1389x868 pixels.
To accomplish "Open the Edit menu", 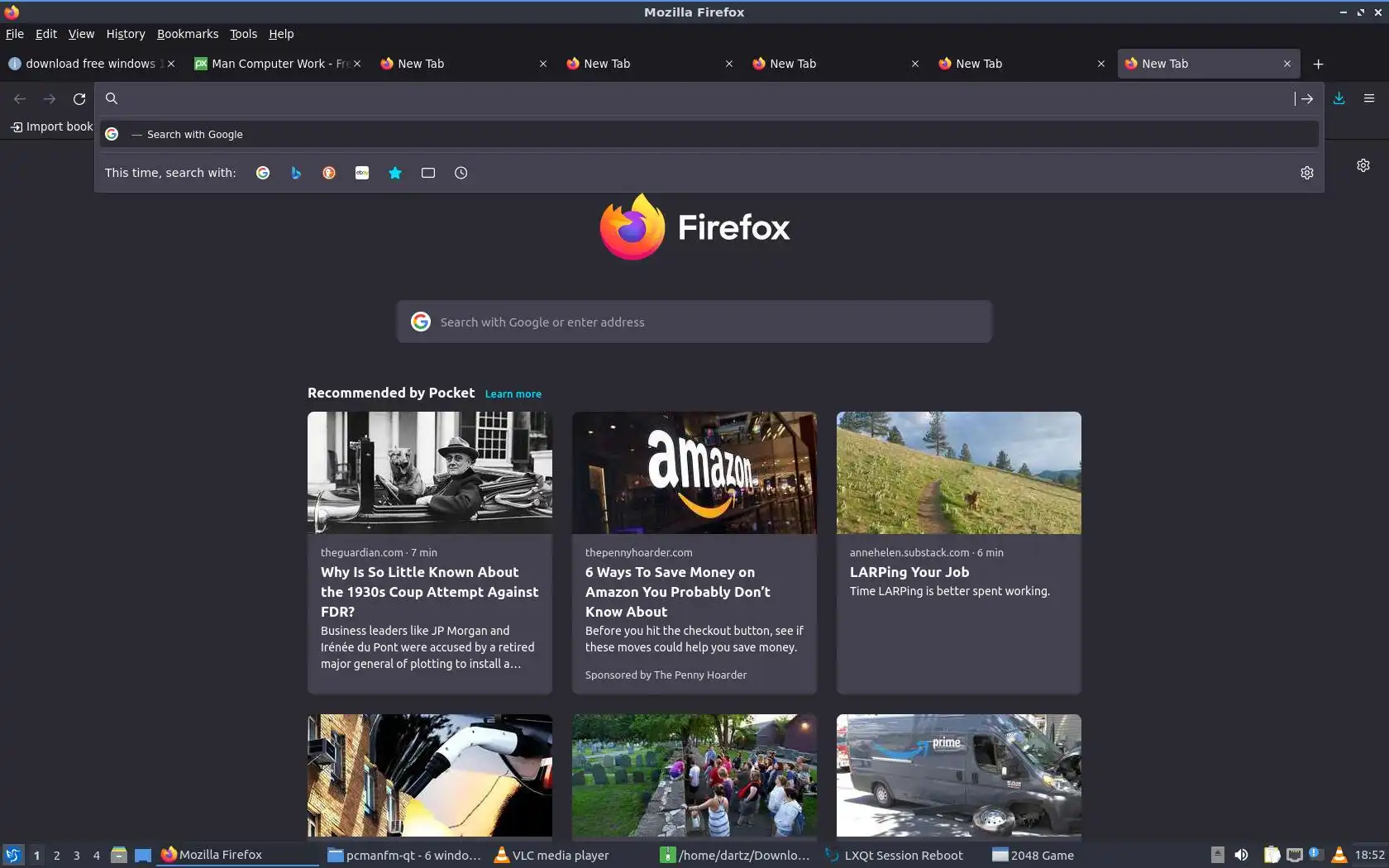I will pos(46,34).
